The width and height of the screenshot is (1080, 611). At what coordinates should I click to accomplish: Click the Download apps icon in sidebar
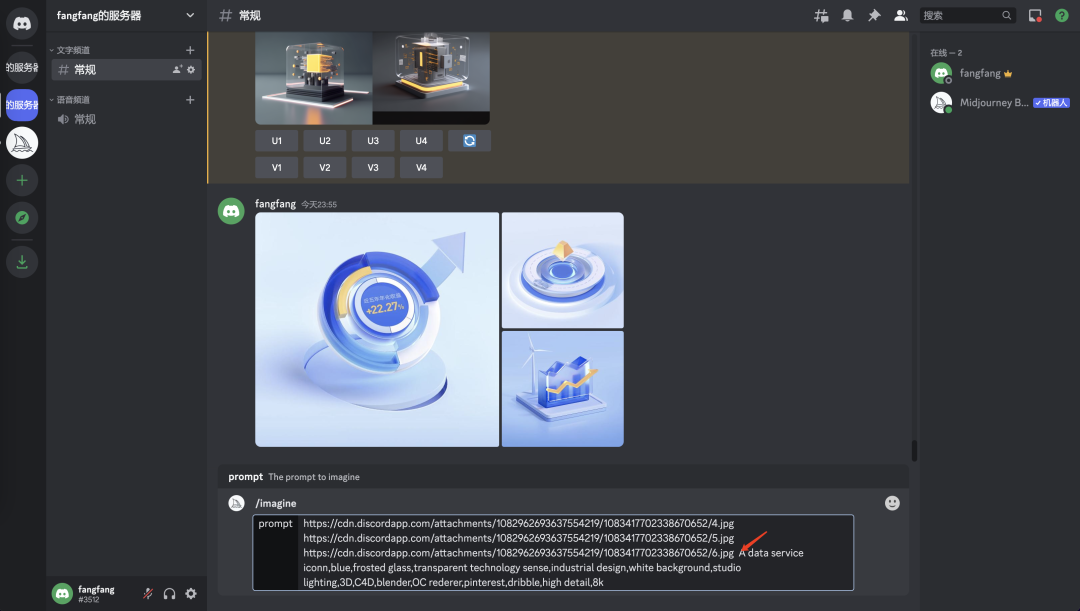[22, 262]
